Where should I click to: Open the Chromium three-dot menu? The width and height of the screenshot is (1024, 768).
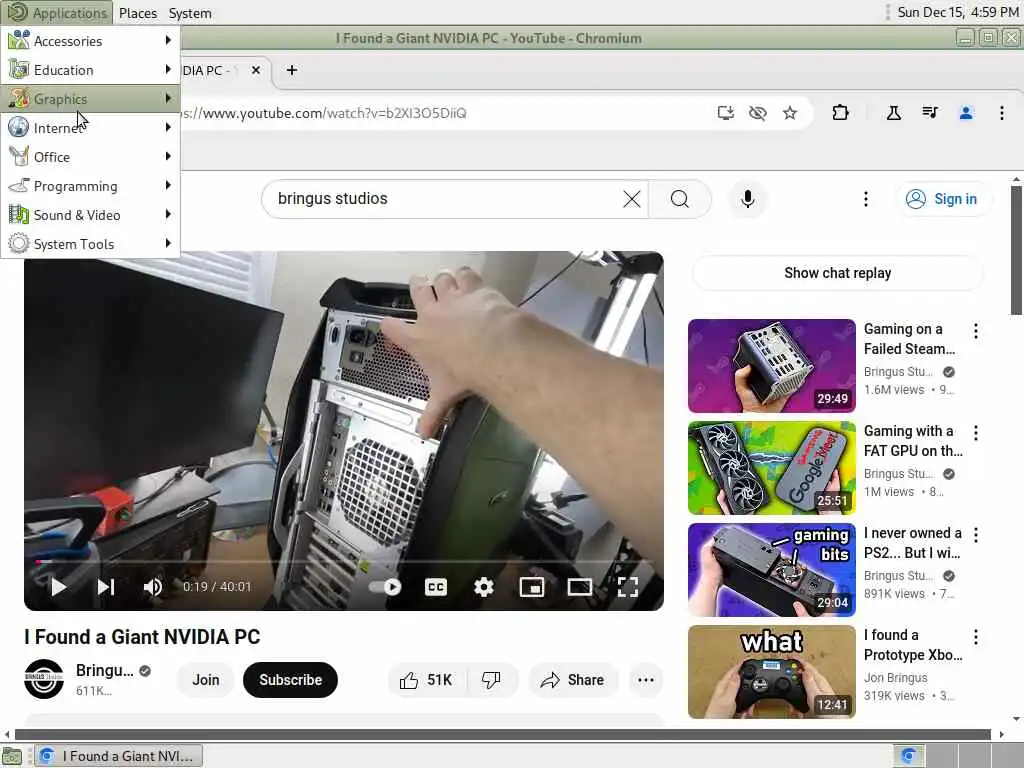click(1002, 113)
